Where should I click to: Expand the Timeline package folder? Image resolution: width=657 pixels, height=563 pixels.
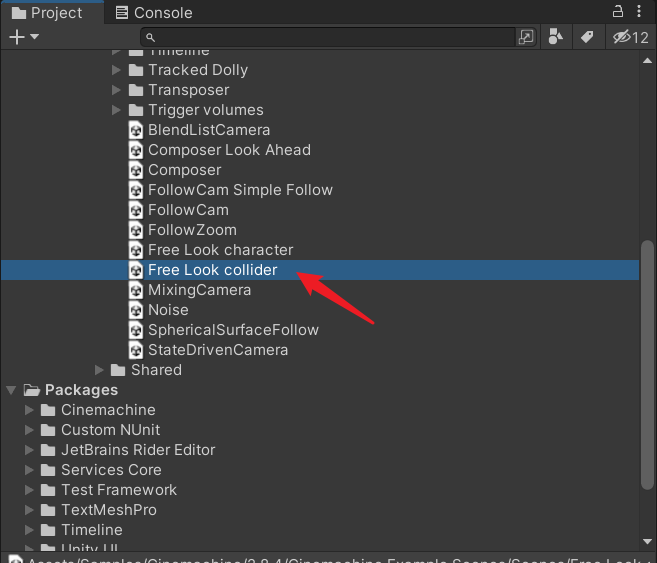(29, 530)
